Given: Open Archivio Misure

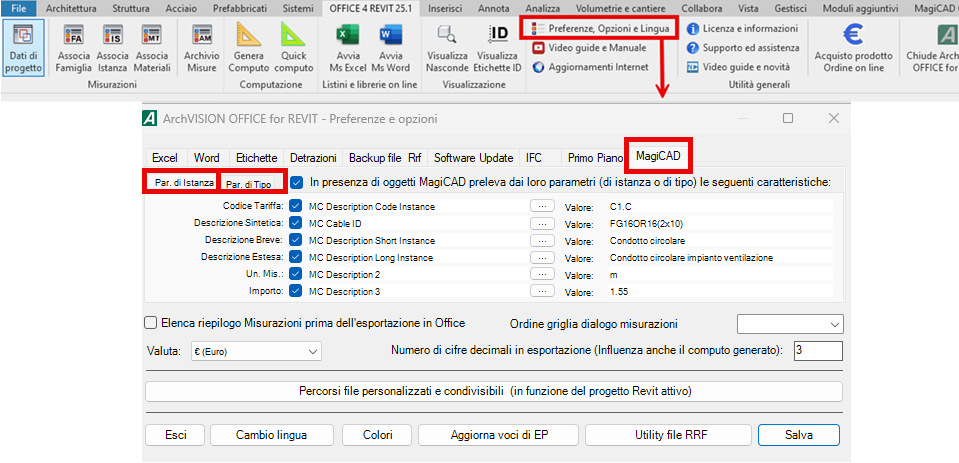Looking at the screenshot, I should click(x=201, y=47).
